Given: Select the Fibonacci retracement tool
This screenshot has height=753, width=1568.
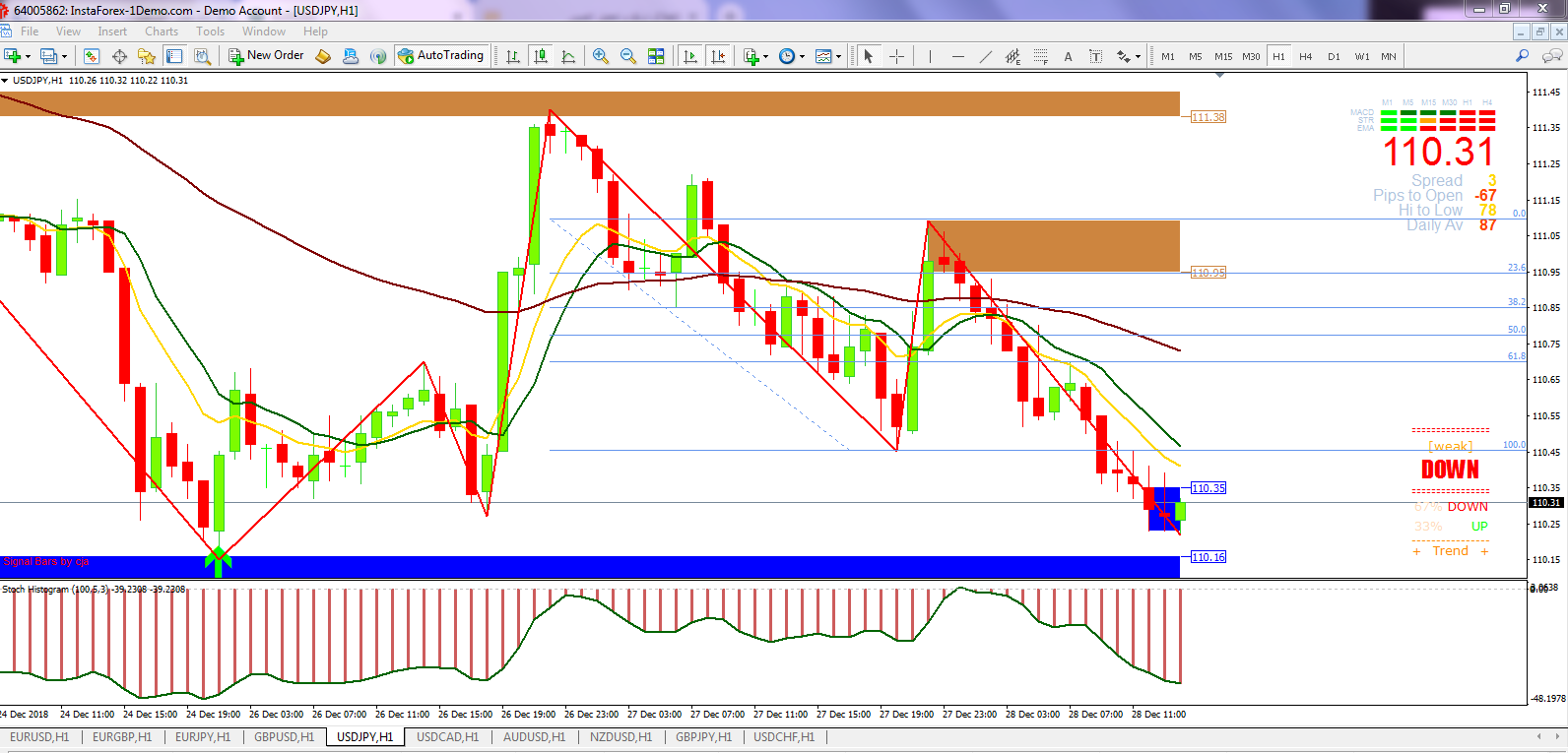Looking at the screenshot, I should click(1040, 56).
